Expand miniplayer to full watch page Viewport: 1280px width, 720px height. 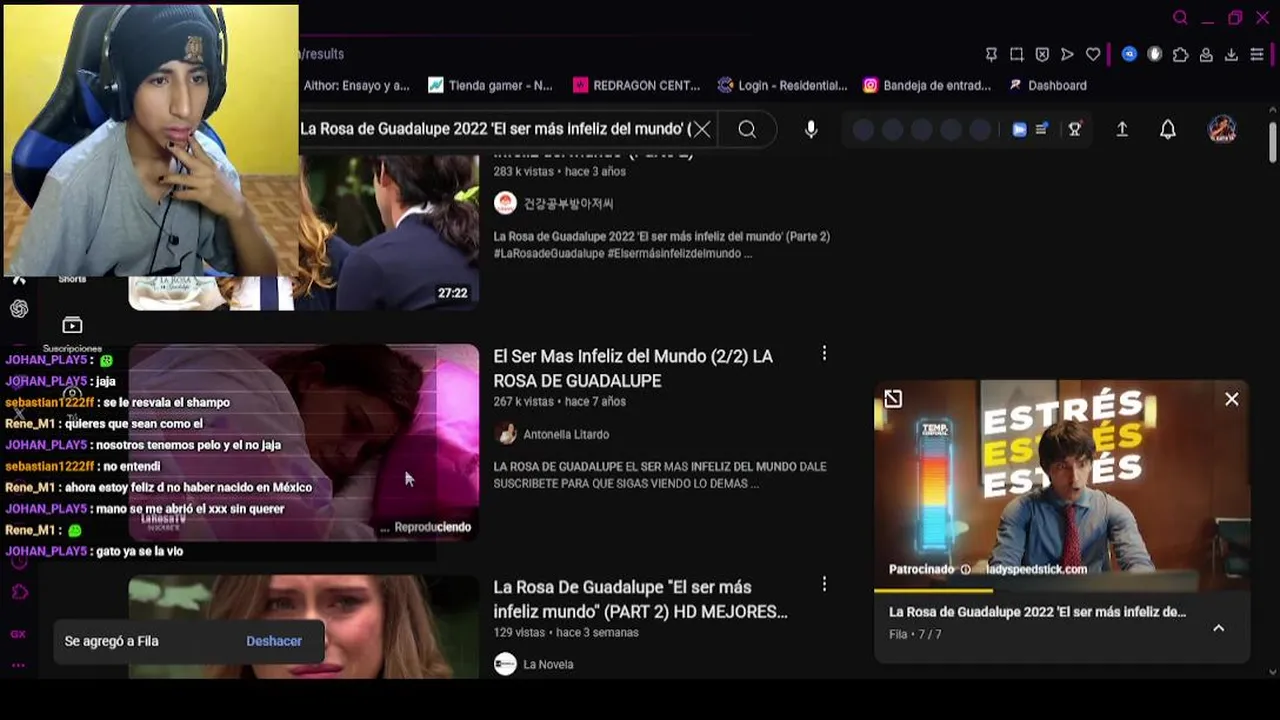coord(893,399)
